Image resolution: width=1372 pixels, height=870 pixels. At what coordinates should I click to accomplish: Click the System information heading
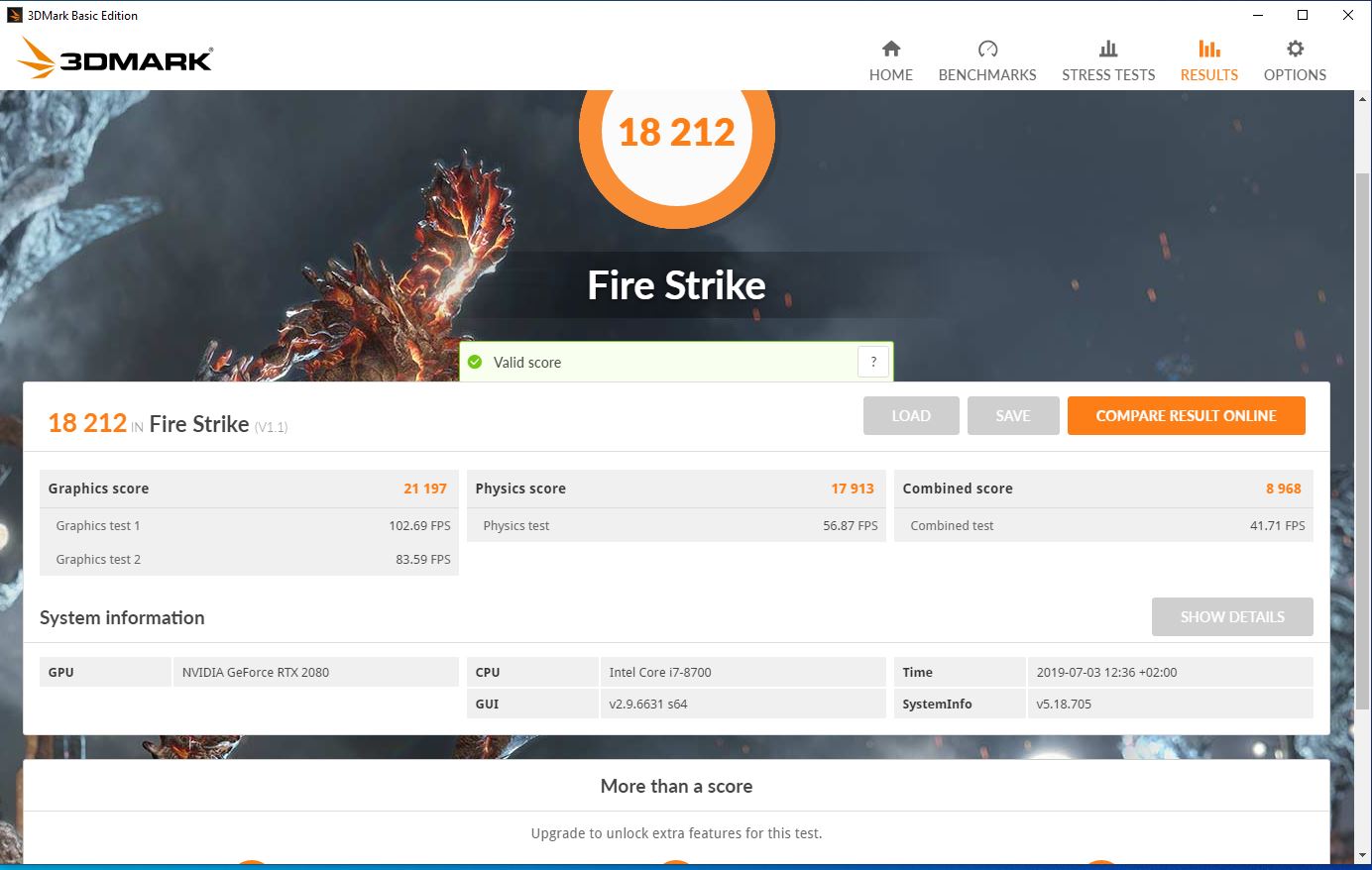point(122,617)
